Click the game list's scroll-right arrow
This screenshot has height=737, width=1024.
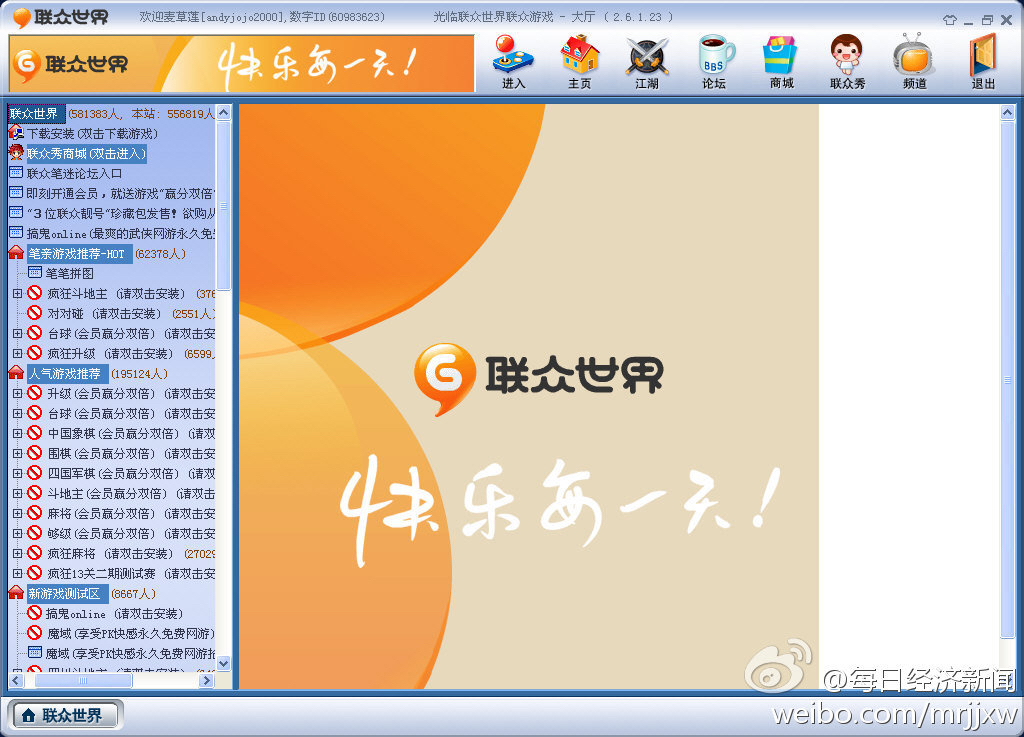point(206,680)
